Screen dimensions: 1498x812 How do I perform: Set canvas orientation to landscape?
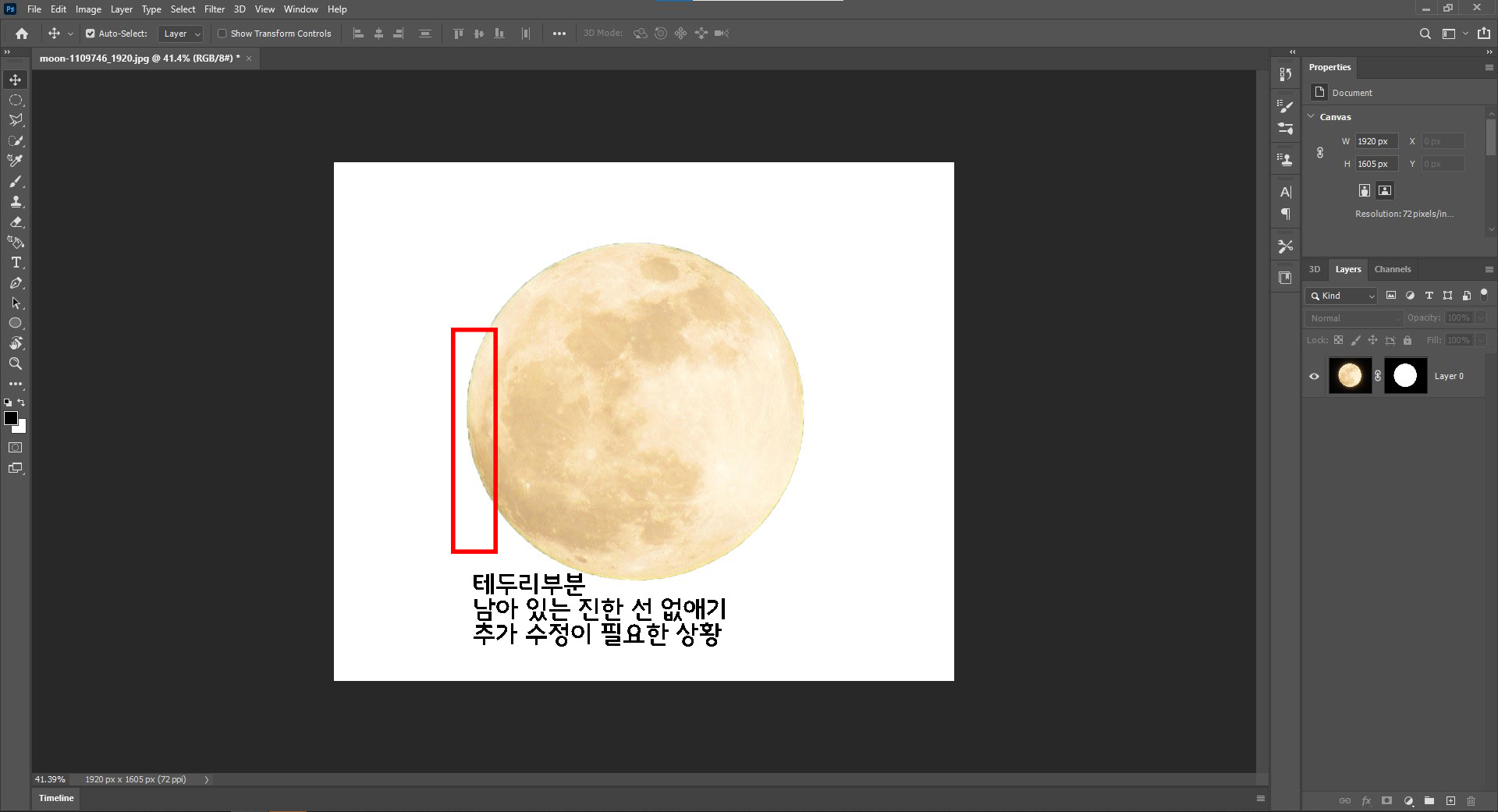pos(1385,190)
